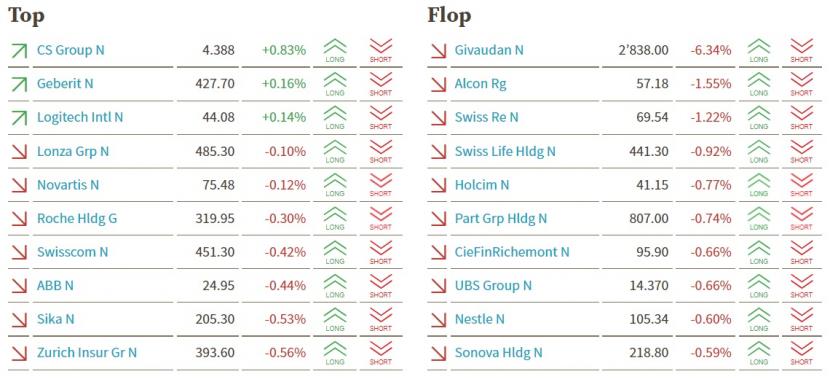Select the SHORT icon for Holcim N
The width and height of the screenshot is (830, 382).
[801, 185]
